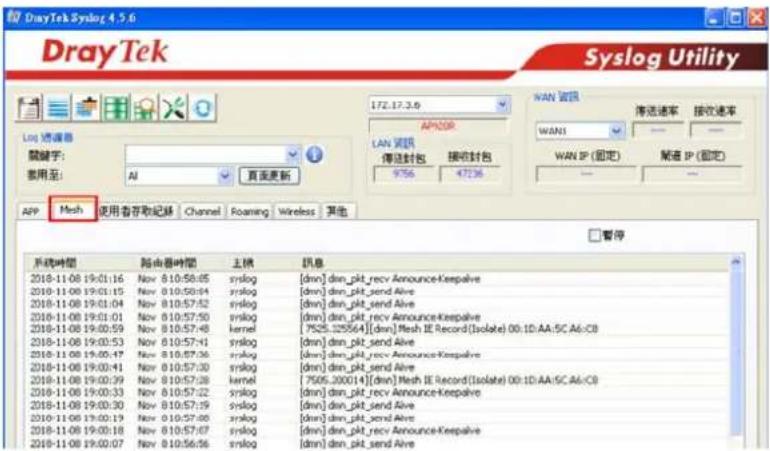Click the WAN IP (固定) field
The width and height of the screenshot is (770, 451).
click(586, 174)
